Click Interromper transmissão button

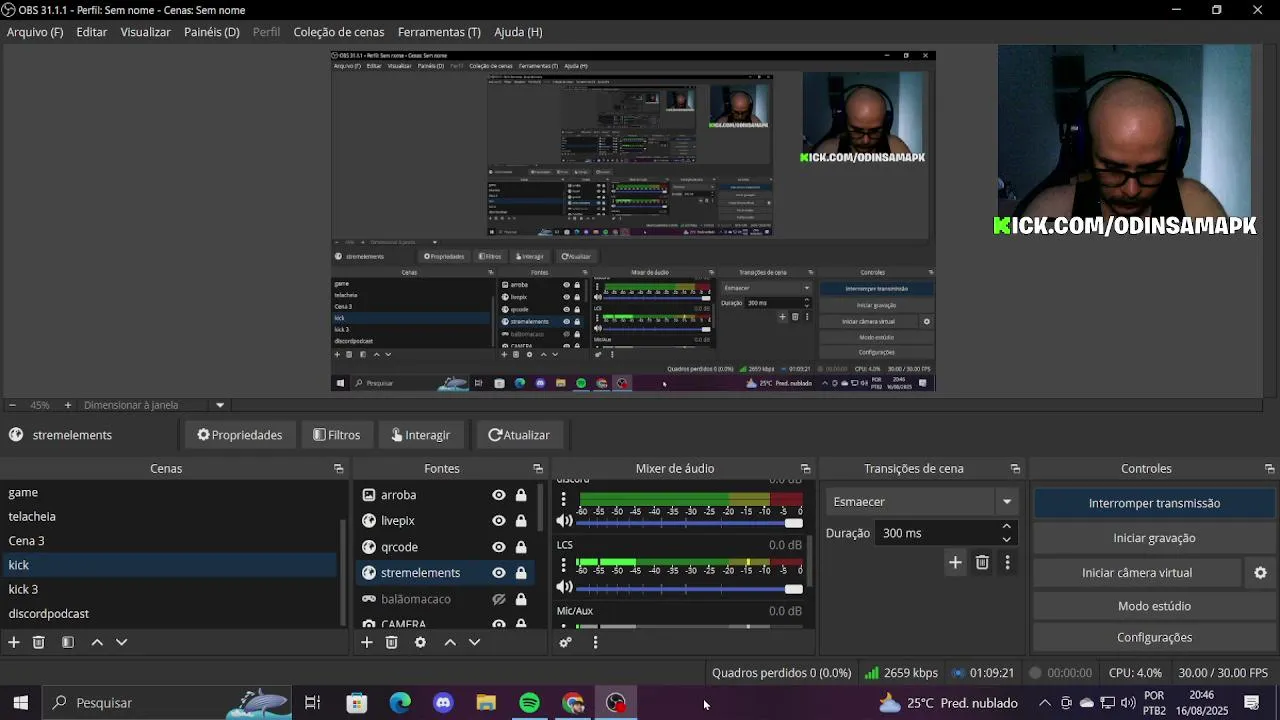point(1154,503)
